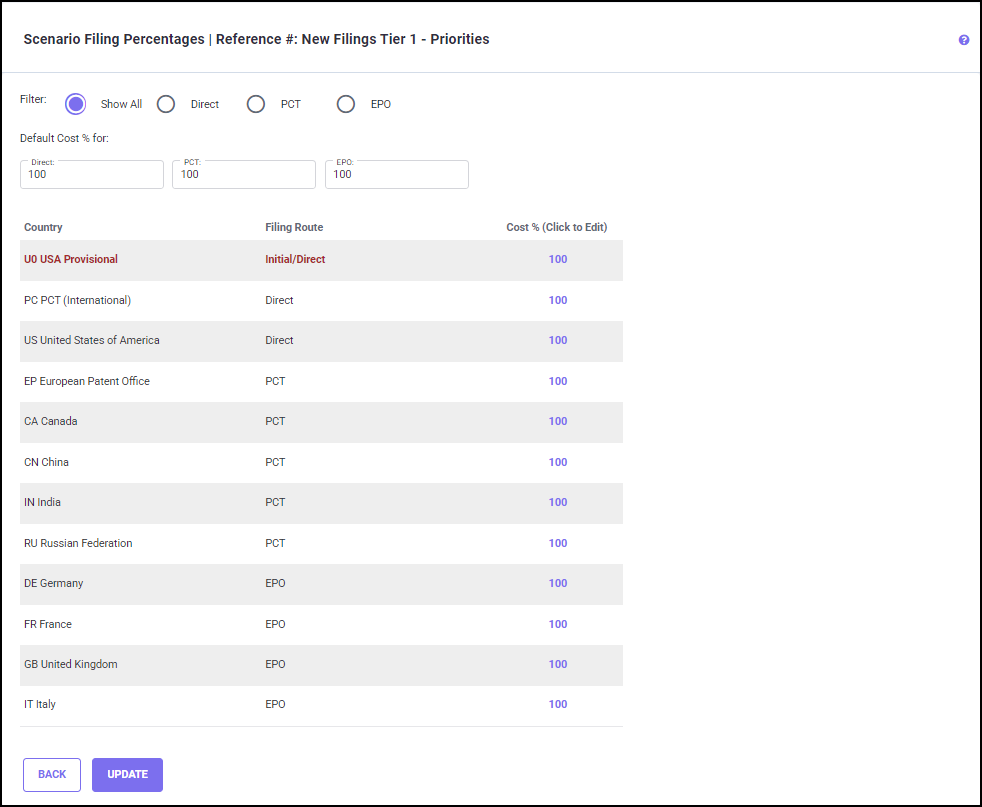Image resolution: width=982 pixels, height=807 pixels.
Task: Edit cost percentage for USA Provisional
Action: coord(558,260)
